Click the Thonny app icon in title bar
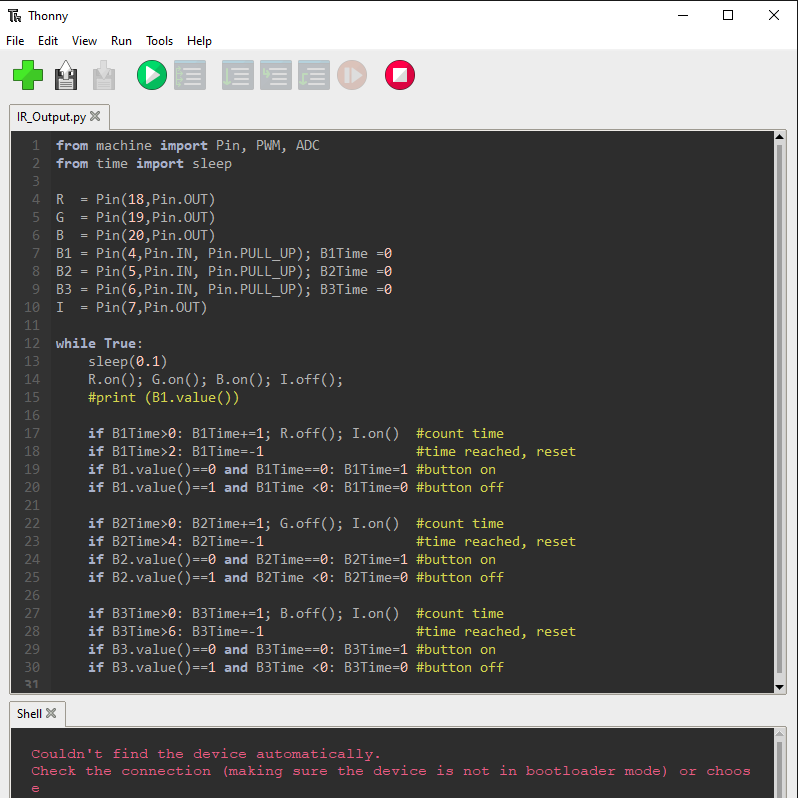 (x=15, y=16)
